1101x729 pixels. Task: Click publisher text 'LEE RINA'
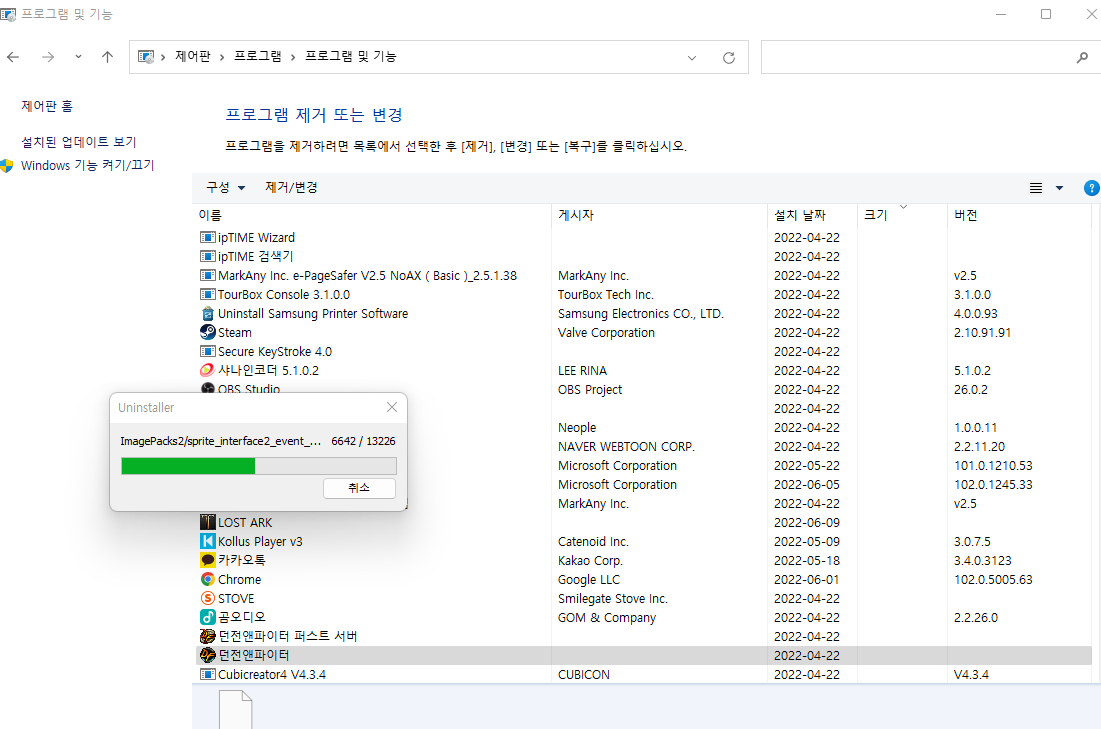coord(582,371)
